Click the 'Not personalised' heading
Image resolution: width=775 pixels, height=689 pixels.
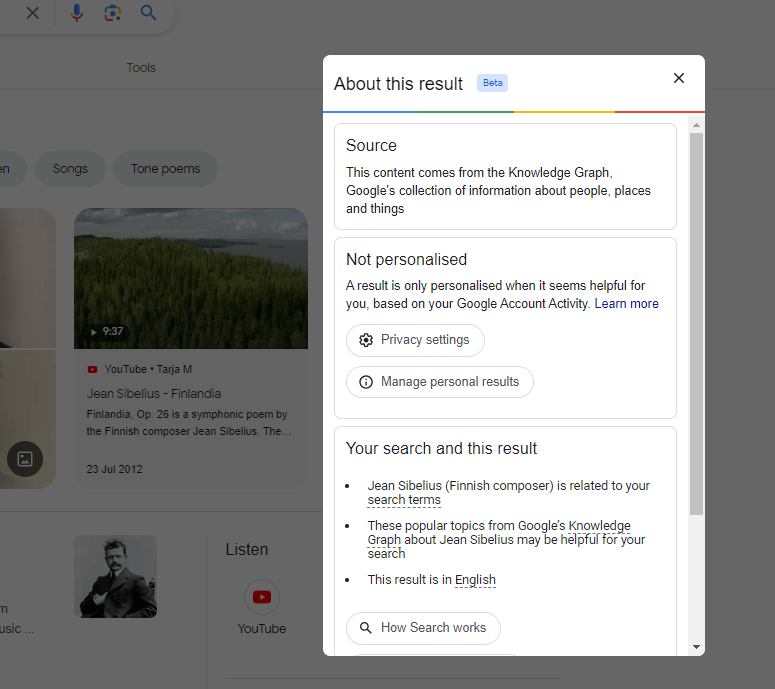click(406, 259)
